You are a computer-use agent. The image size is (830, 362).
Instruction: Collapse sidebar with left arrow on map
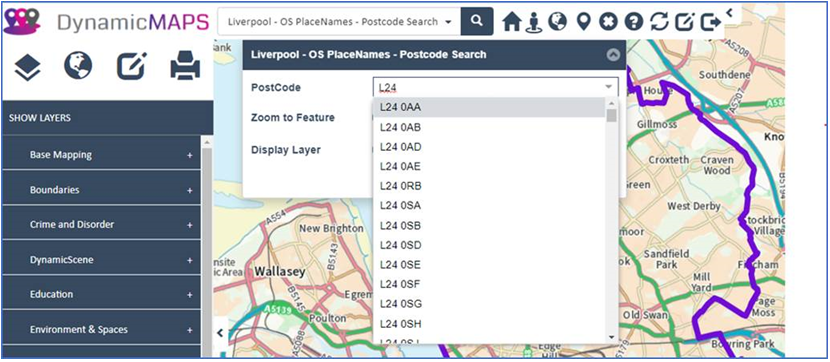220,332
